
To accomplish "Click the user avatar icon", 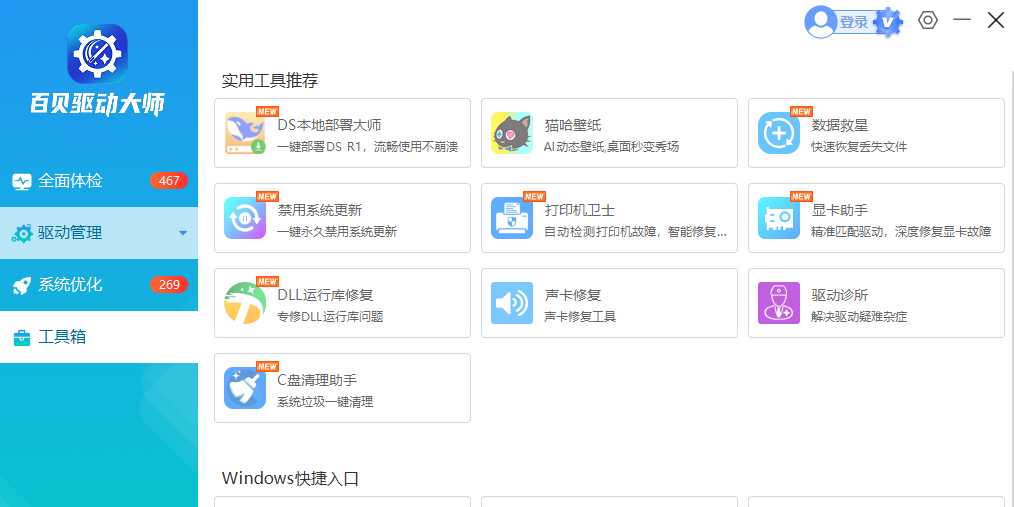I will click(x=821, y=22).
